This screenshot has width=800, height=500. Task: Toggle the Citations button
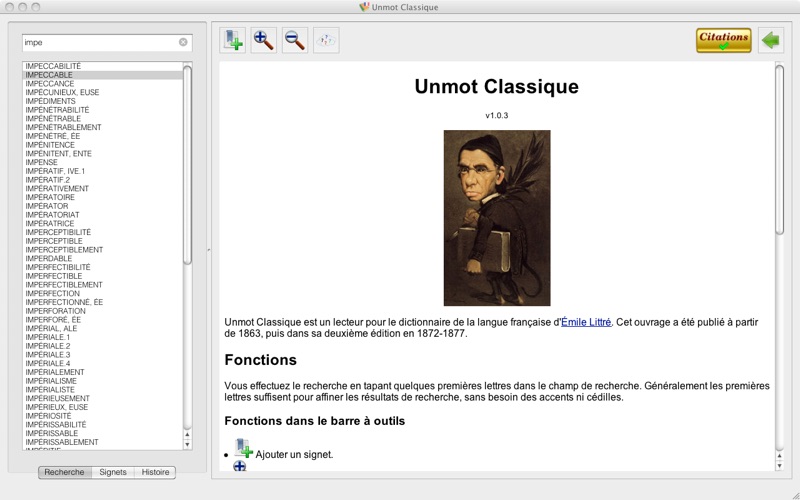click(723, 40)
